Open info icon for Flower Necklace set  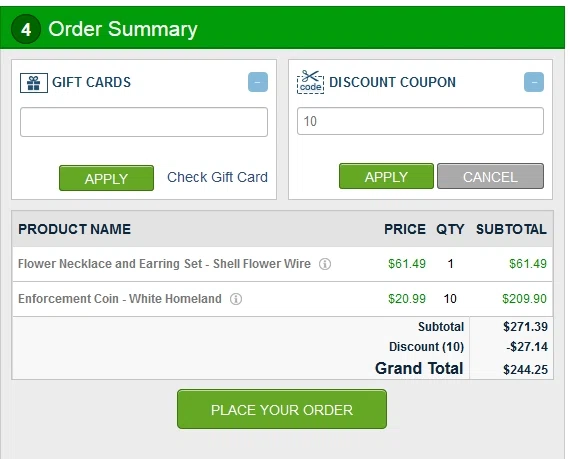click(x=325, y=264)
